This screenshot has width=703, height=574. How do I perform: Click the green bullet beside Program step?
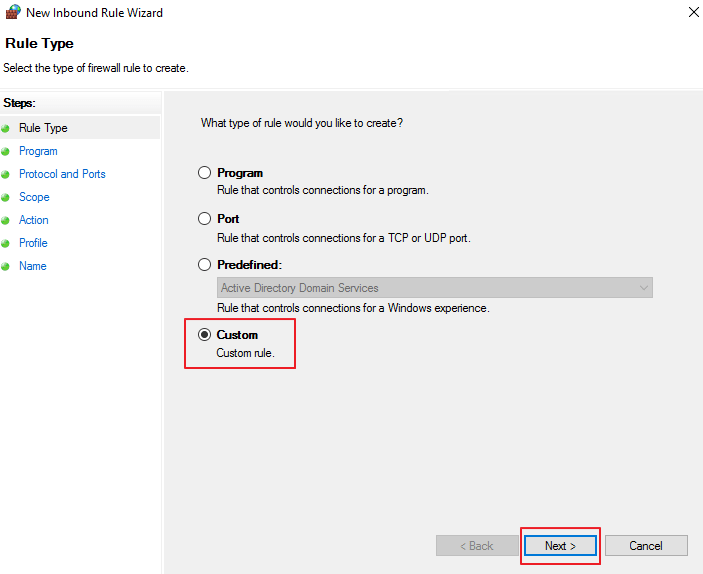[x=5, y=152]
